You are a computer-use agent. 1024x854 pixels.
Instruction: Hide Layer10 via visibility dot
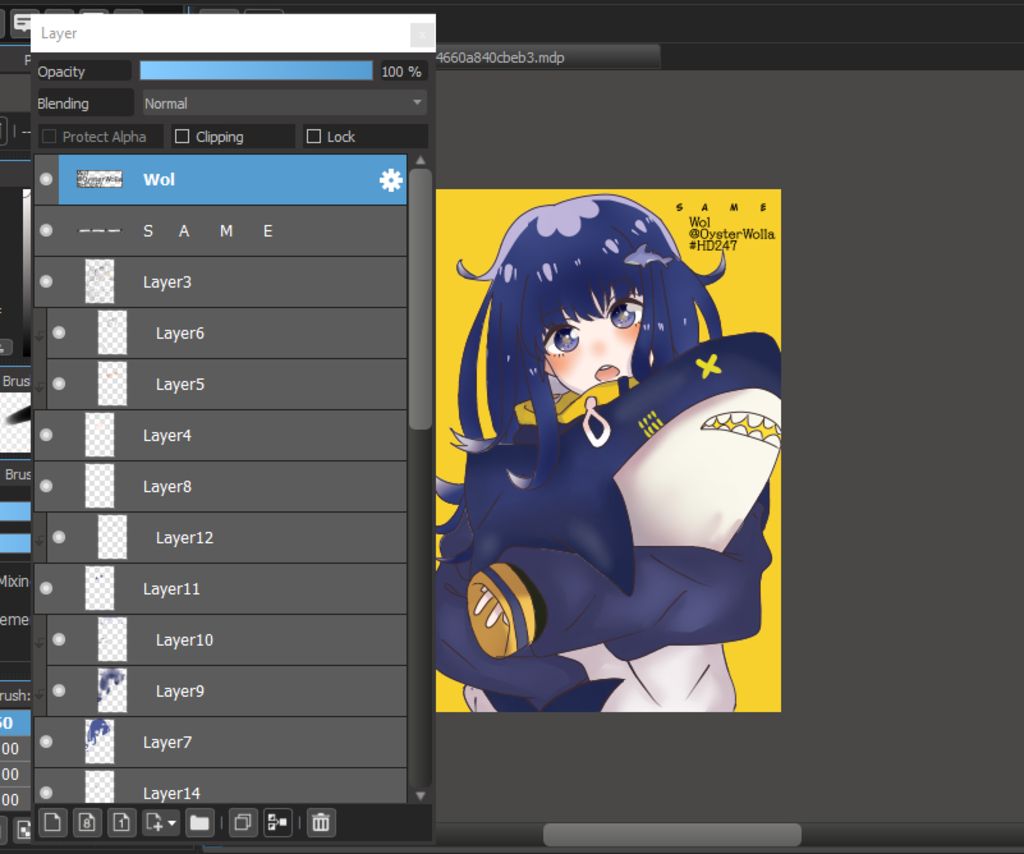[x=59, y=639]
